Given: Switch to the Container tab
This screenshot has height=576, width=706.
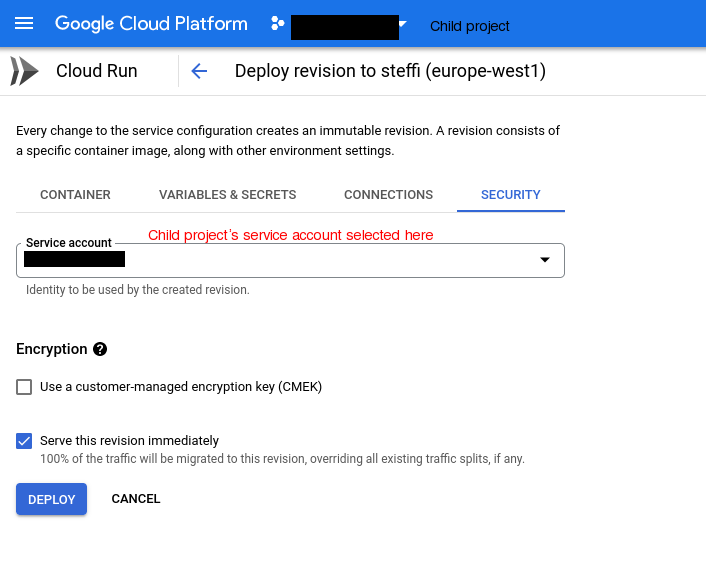Looking at the screenshot, I should [x=75, y=195].
